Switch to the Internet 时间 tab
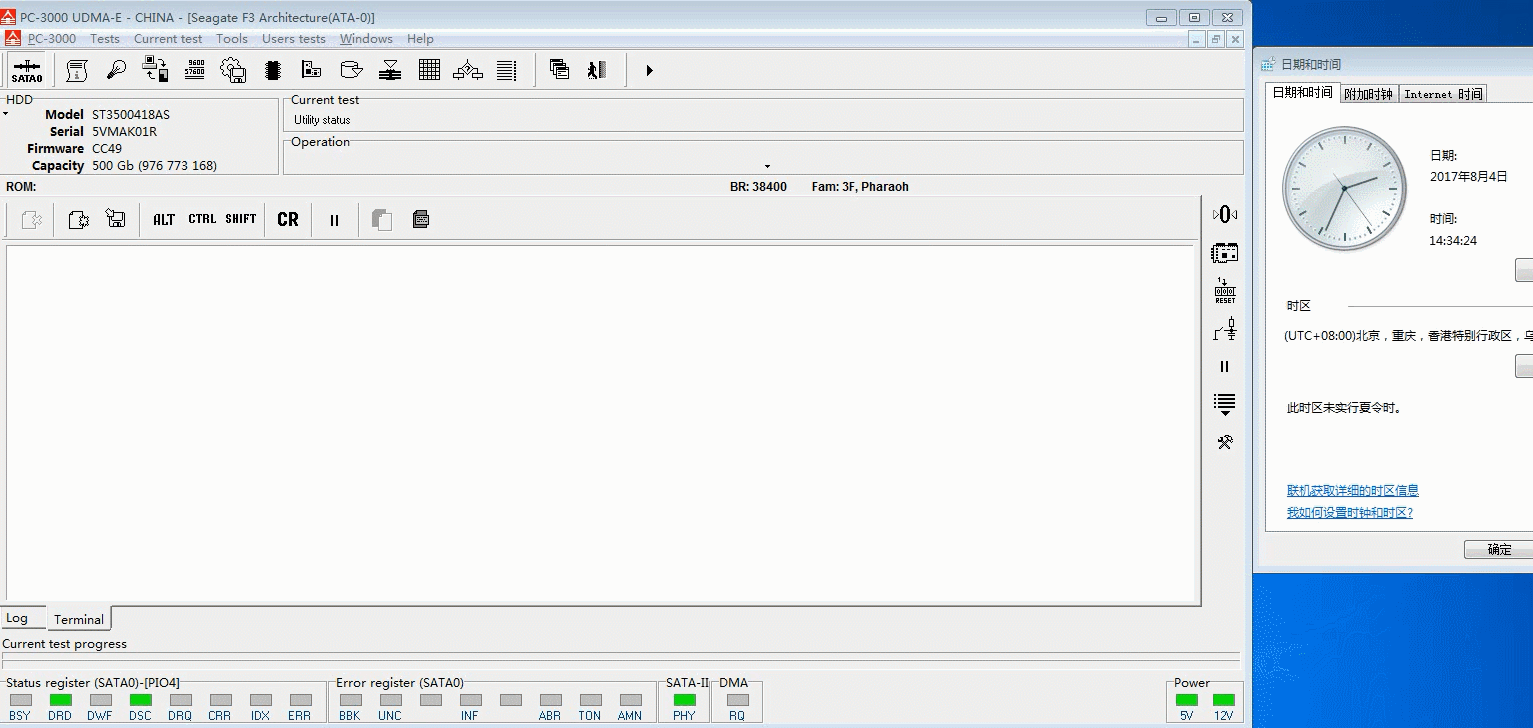Image resolution: width=1533 pixels, height=728 pixels. (x=1443, y=94)
